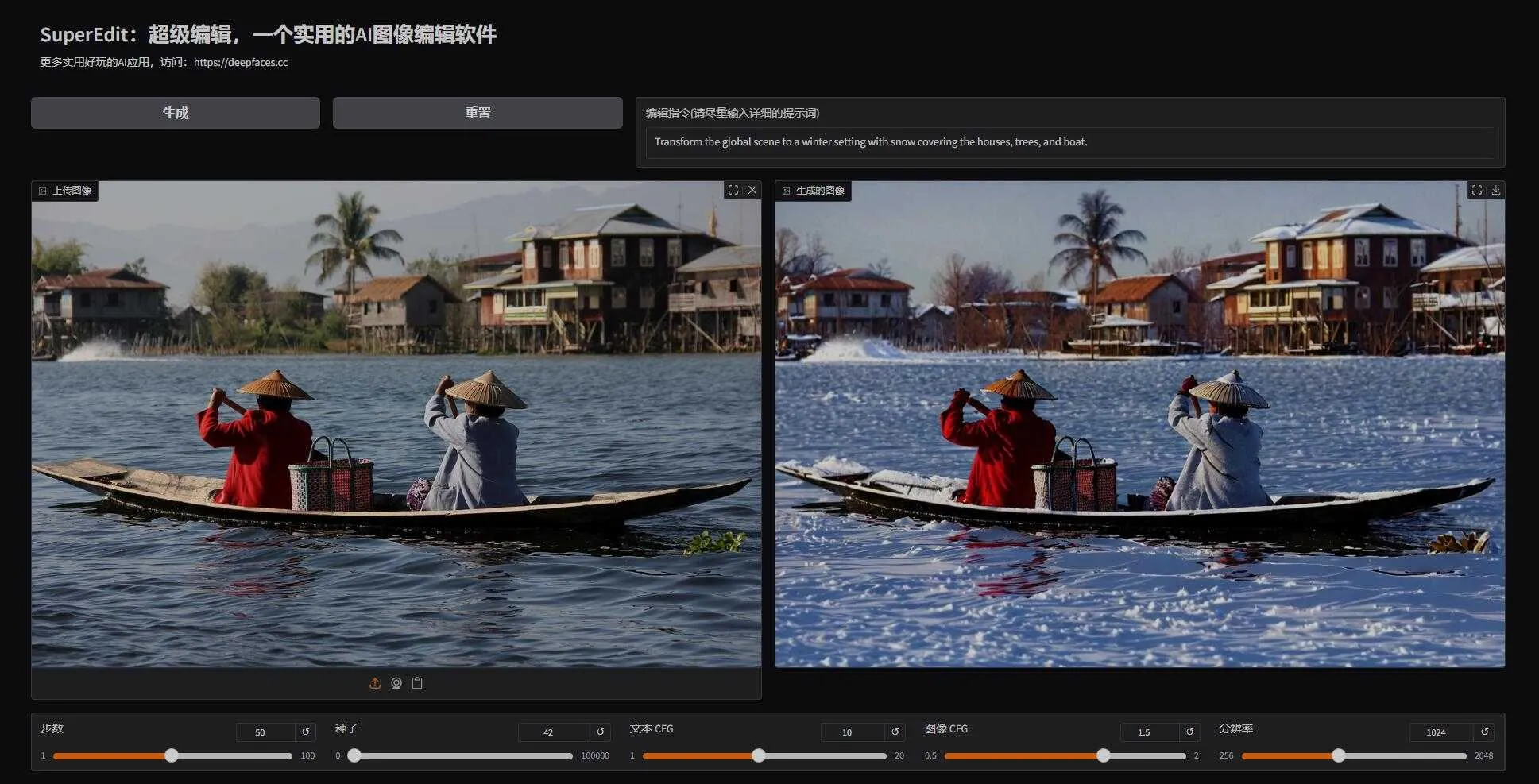Focus the editing instruction text box
The image size is (1539, 784).
[x=1069, y=142]
